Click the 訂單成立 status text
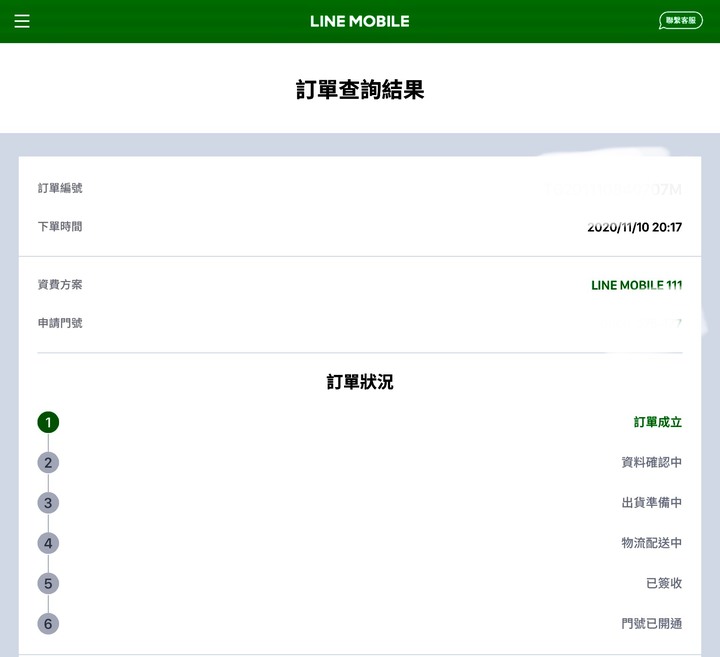Screen dimensions: 720x657 point(658,422)
